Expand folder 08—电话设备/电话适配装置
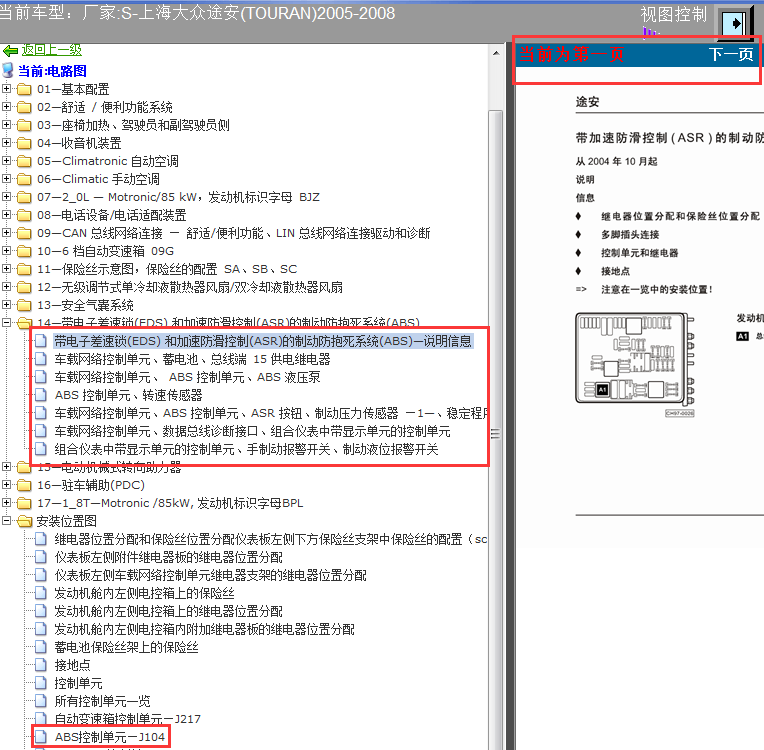 [6, 215]
